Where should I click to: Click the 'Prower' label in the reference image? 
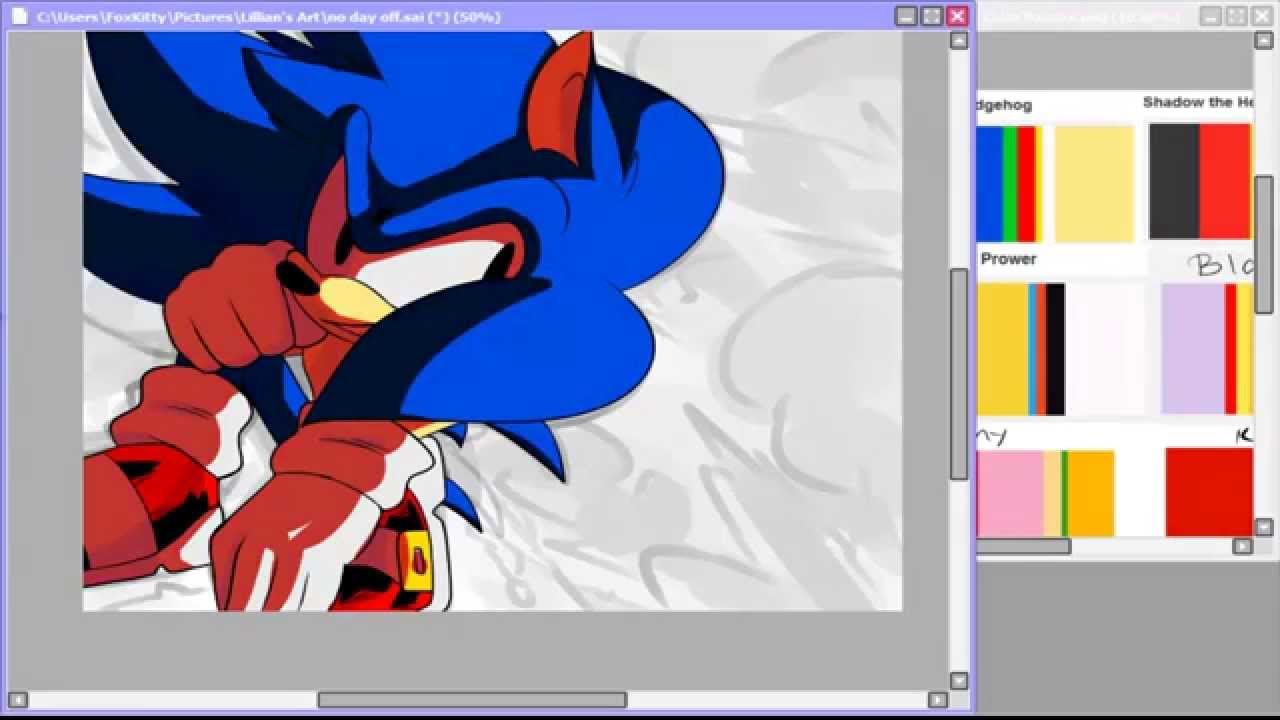tap(1008, 259)
